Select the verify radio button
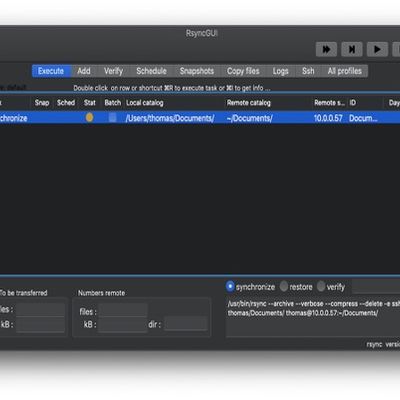The image size is (400, 400). (321, 287)
